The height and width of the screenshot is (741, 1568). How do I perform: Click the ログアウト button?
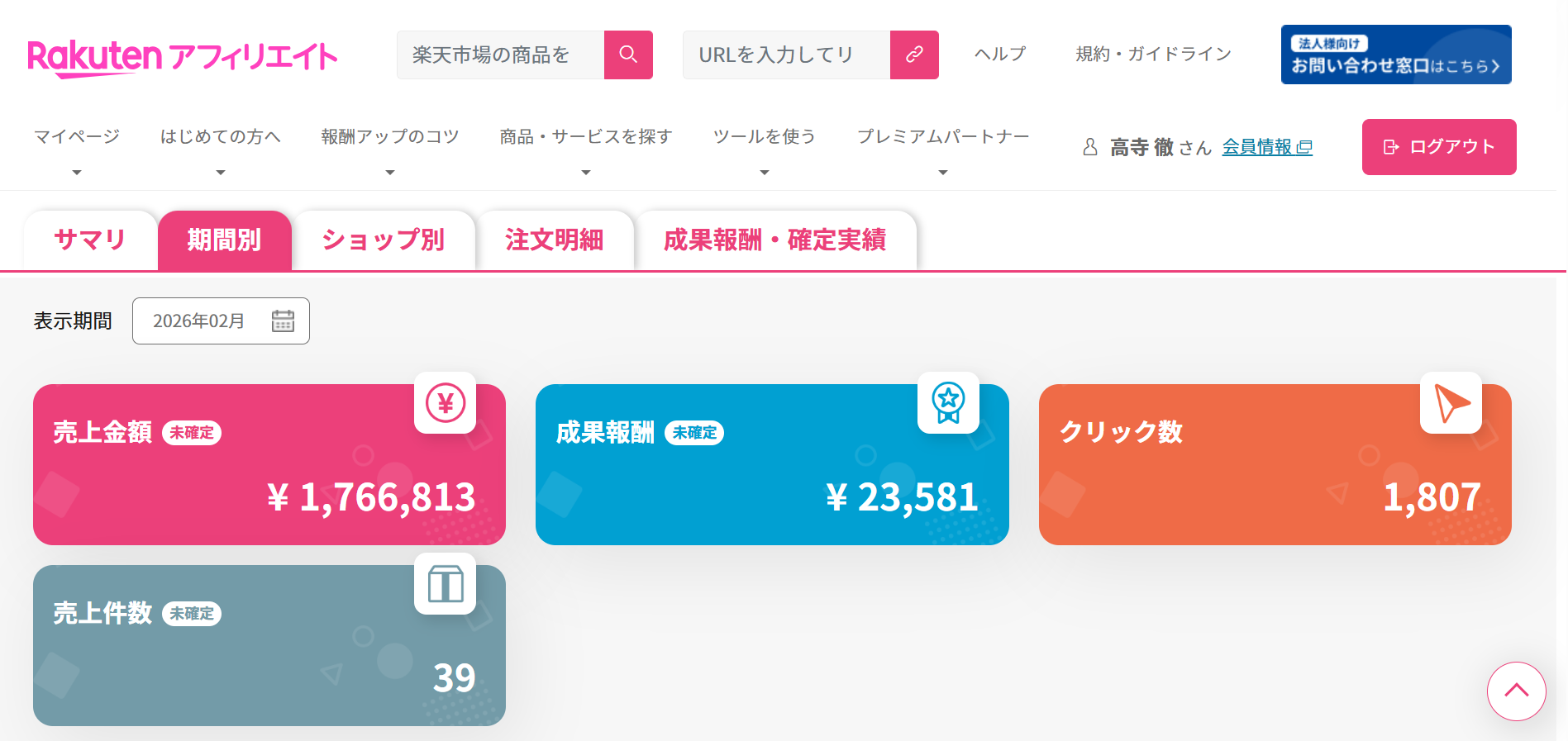1439,147
